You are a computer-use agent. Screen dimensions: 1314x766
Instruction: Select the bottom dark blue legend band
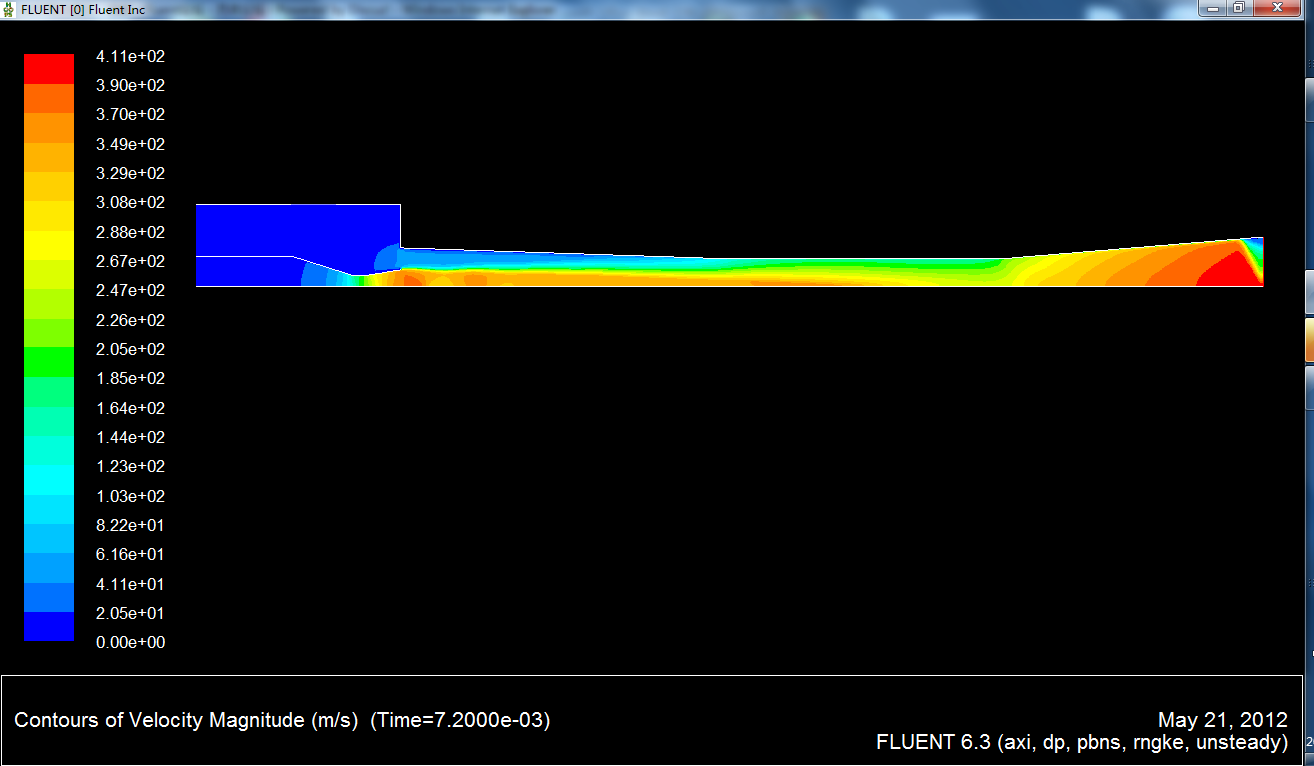[x=48, y=627]
